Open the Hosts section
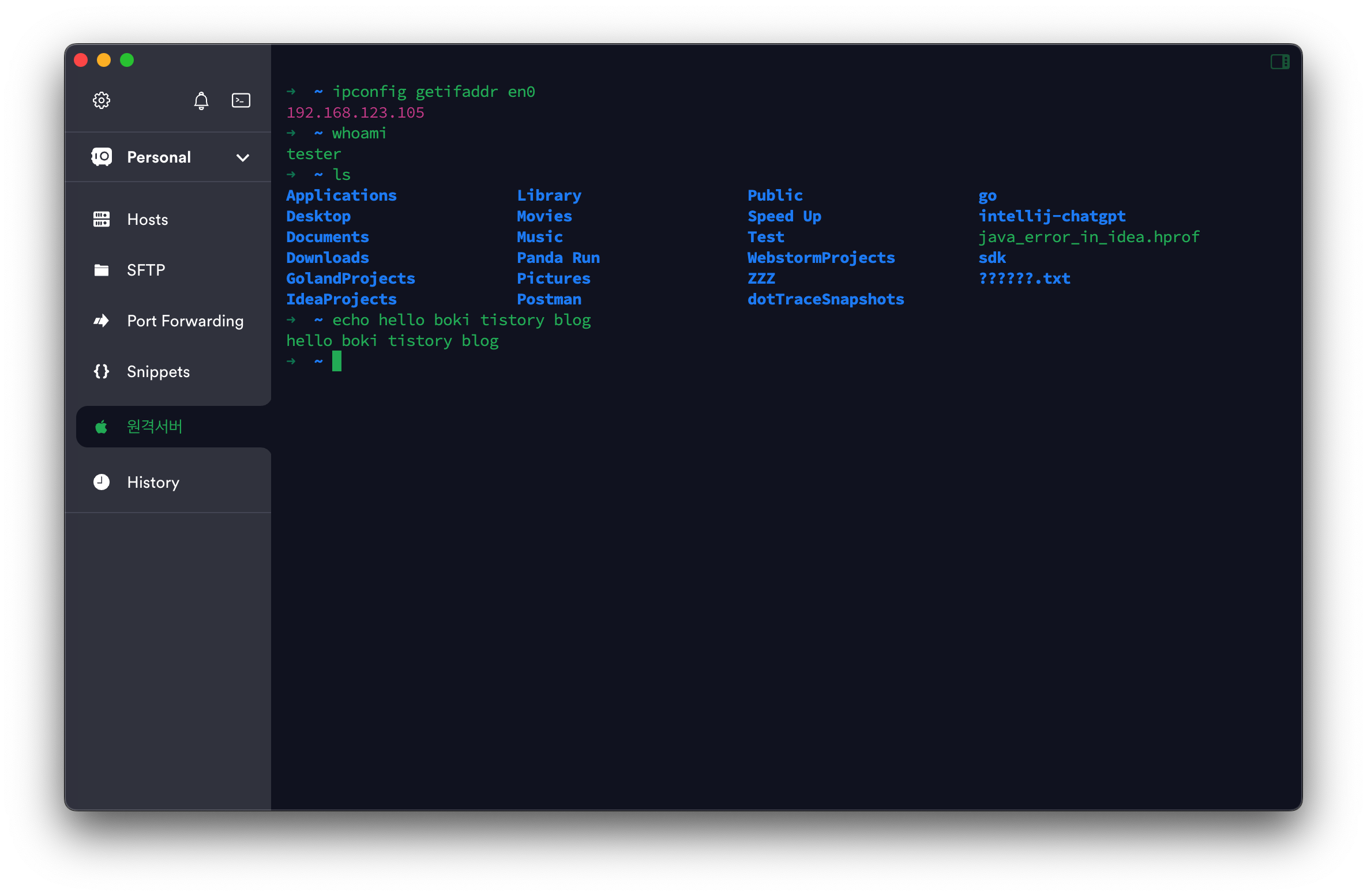1367x896 pixels. [148, 219]
